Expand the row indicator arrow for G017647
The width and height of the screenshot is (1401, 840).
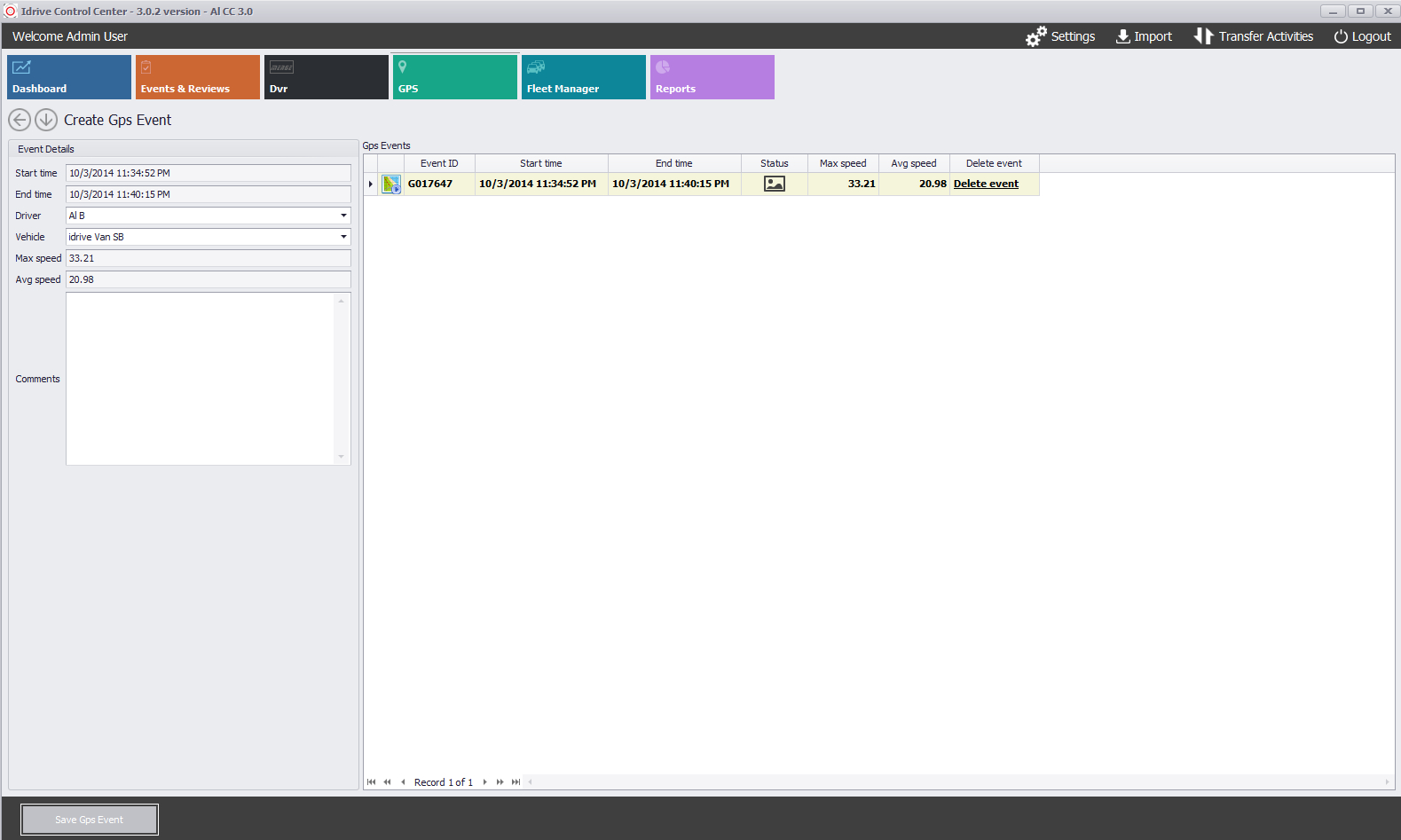(371, 184)
